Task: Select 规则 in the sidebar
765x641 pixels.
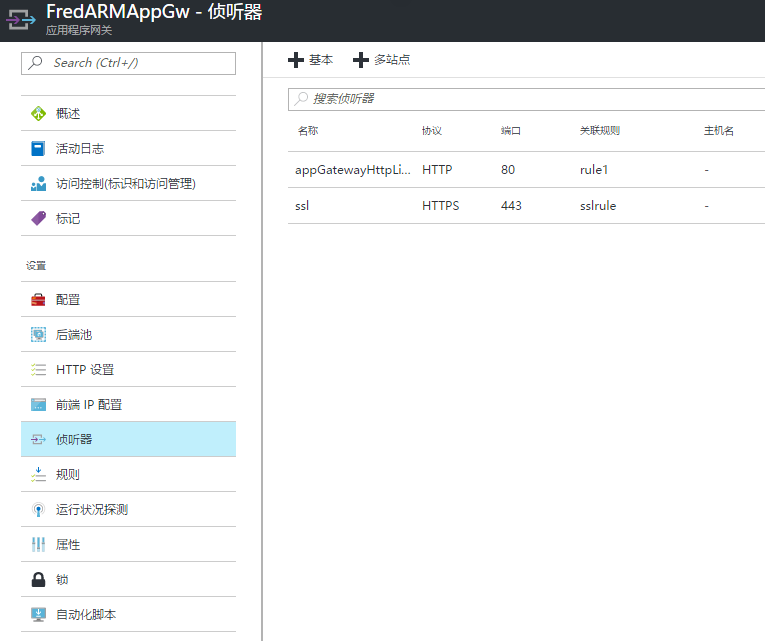Action: pyautogui.click(x=68, y=475)
